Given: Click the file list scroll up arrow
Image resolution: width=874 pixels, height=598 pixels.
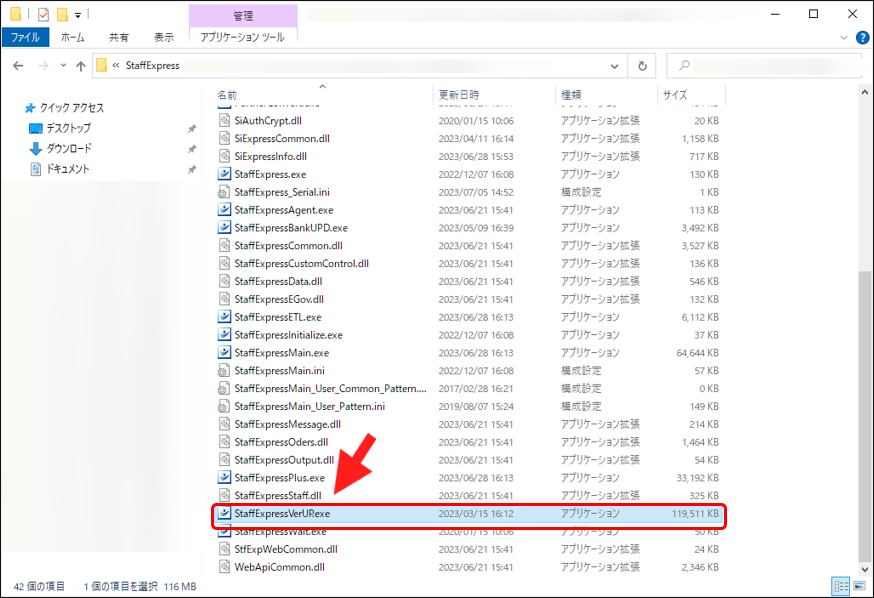Looking at the screenshot, I should tap(865, 92).
